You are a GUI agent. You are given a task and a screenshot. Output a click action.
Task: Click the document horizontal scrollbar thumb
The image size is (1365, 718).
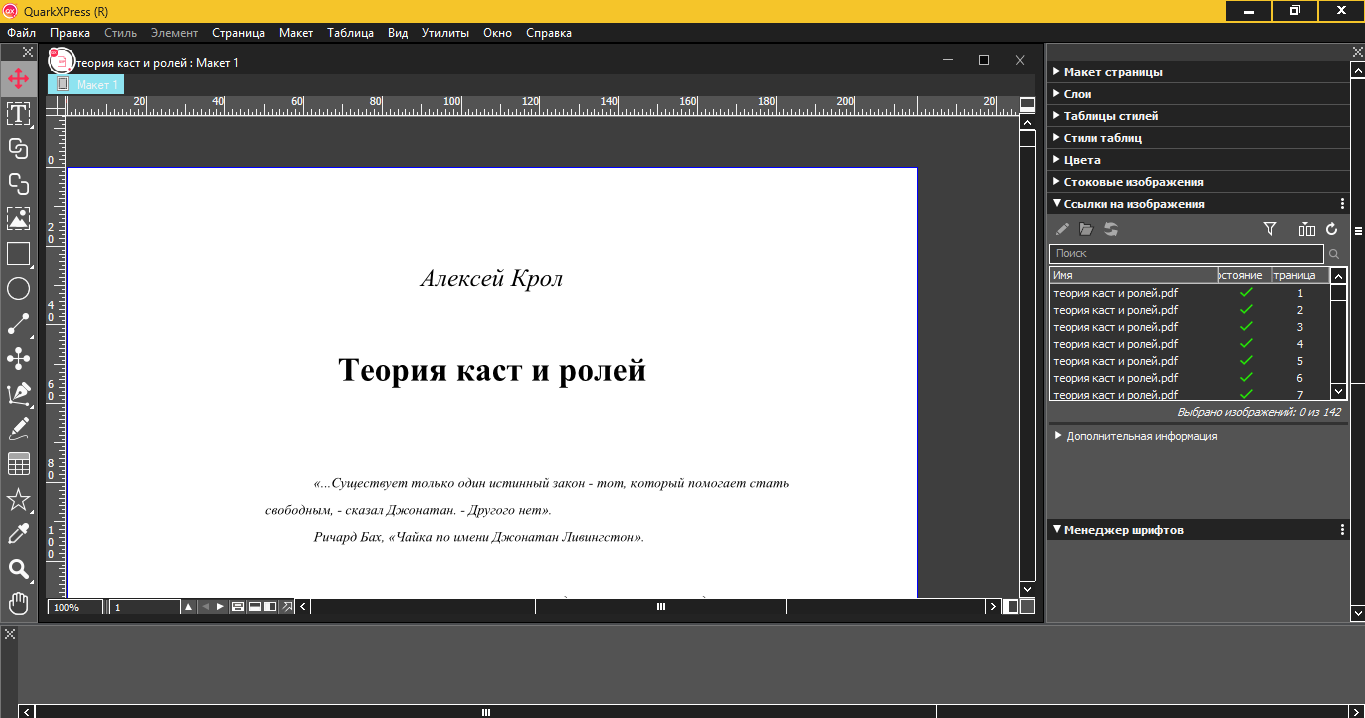661,607
